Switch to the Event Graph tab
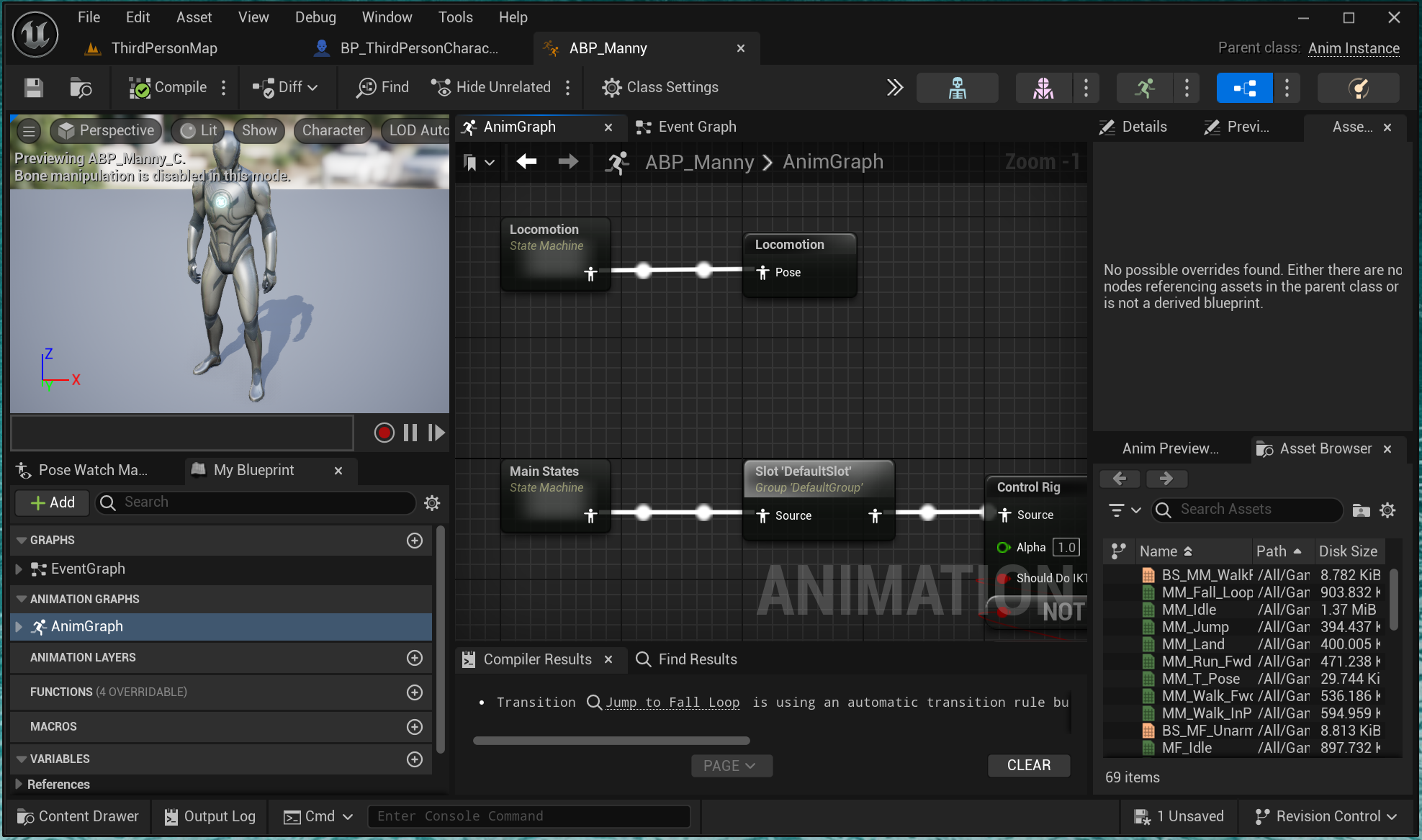The image size is (1422, 840). pos(687,127)
